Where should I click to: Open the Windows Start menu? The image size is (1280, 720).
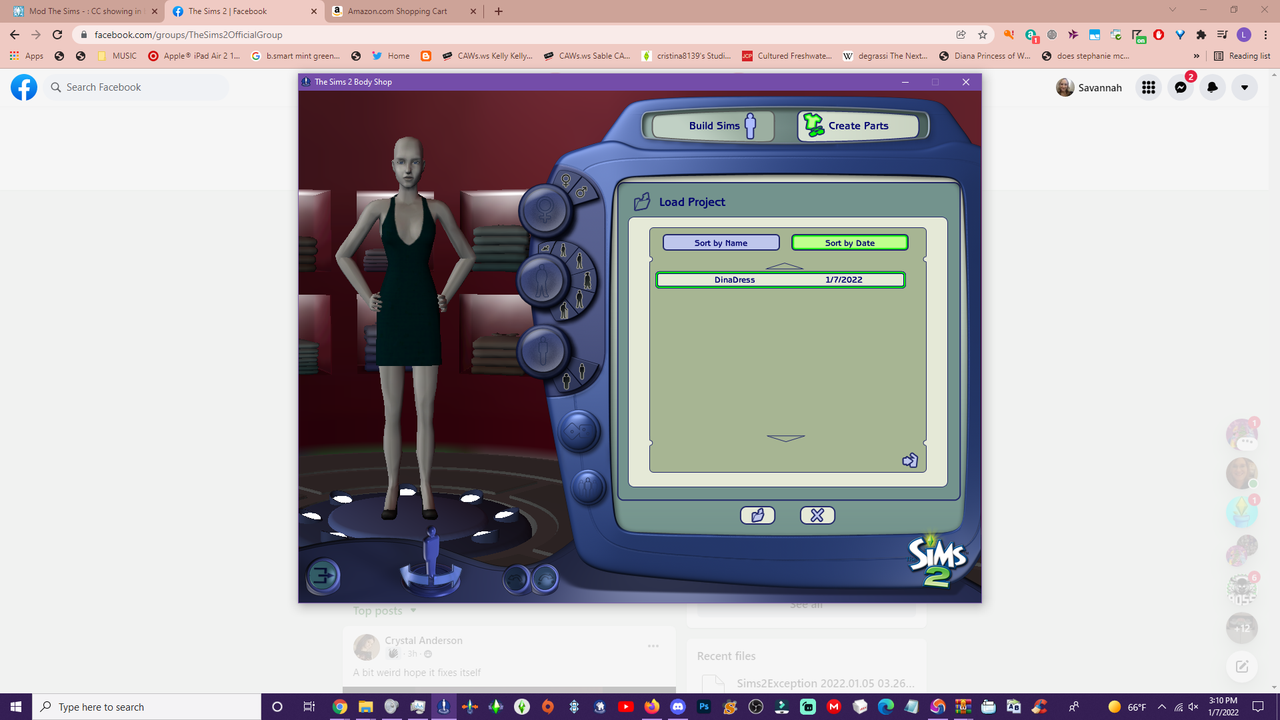tap(15, 706)
